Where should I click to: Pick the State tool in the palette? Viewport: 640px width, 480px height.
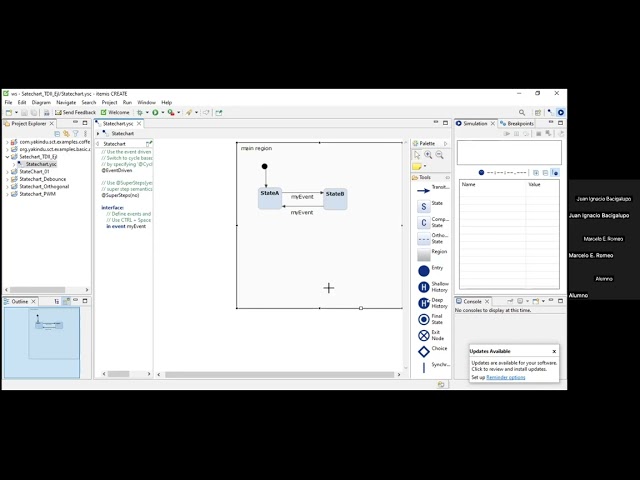(x=430, y=206)
